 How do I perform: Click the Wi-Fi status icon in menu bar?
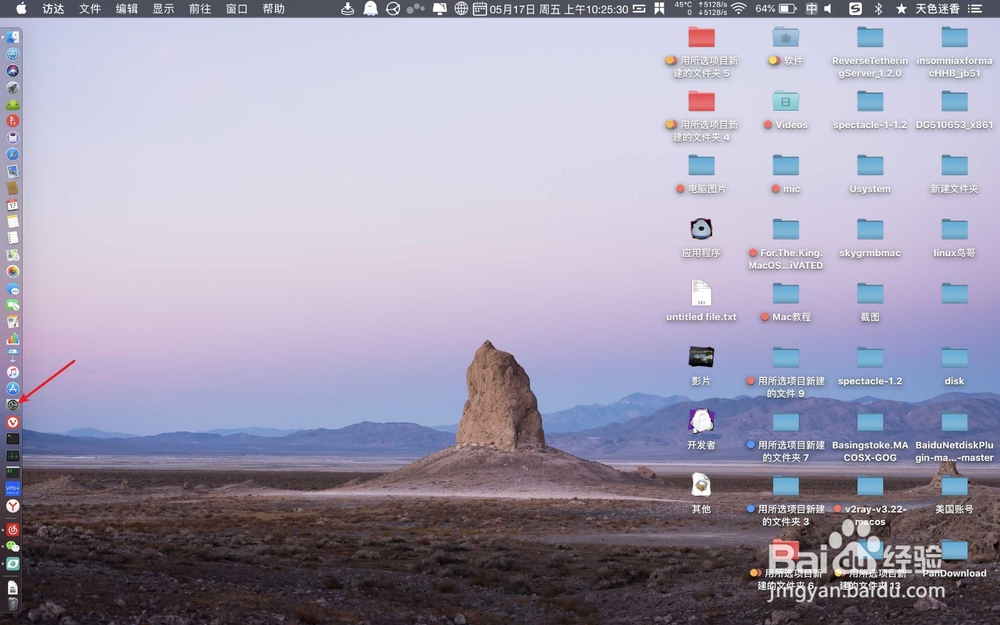pyautogui.click(x=739, y=8)
